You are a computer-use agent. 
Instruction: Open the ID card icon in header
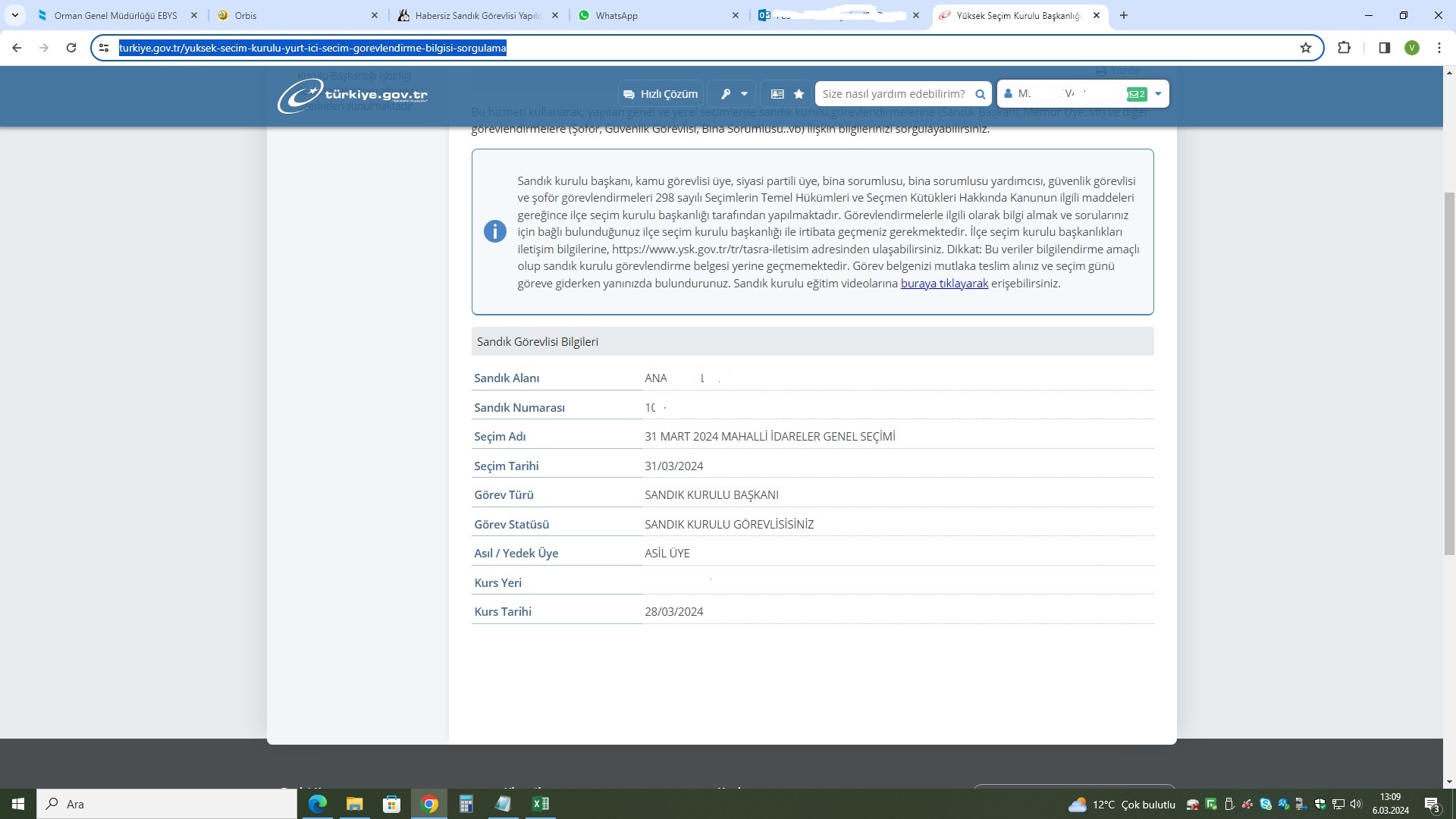tap(777, 94)
